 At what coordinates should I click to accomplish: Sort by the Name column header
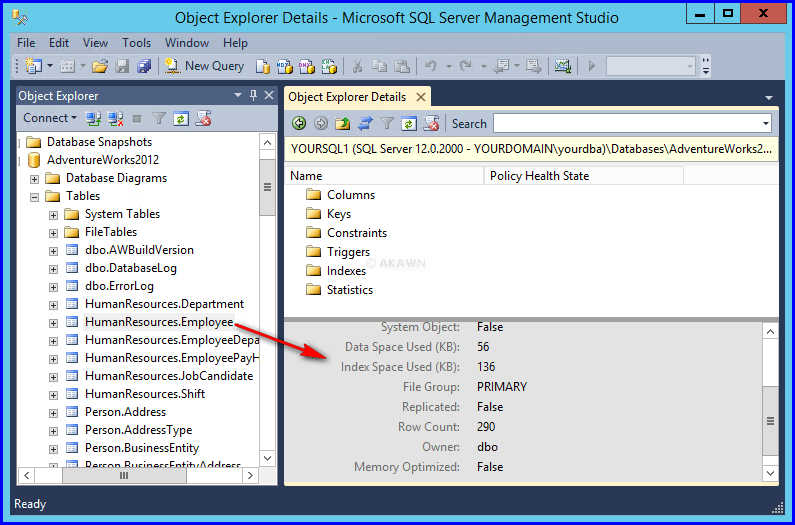(384, 176)
